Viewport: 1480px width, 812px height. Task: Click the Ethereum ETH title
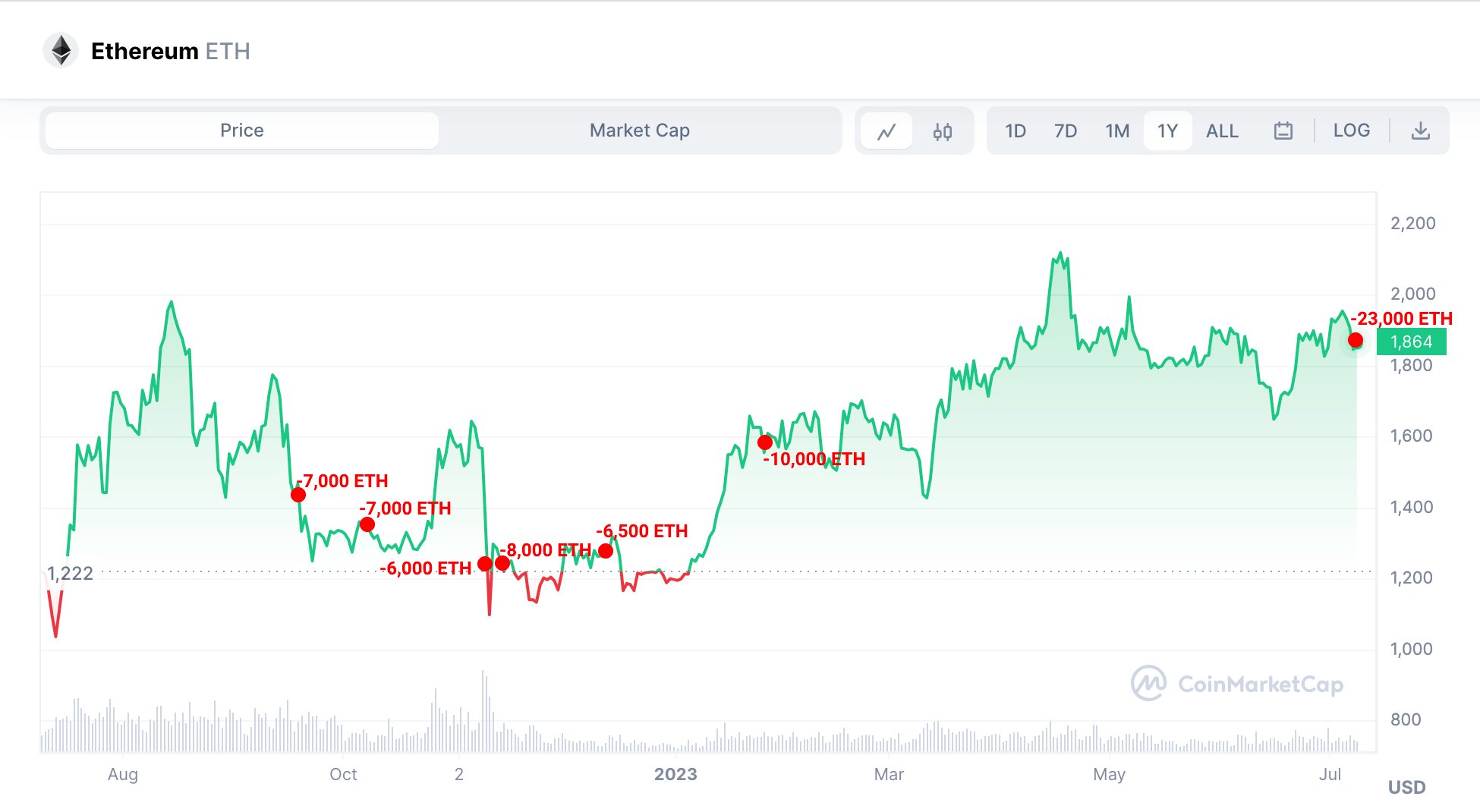(x=171, y=51)
